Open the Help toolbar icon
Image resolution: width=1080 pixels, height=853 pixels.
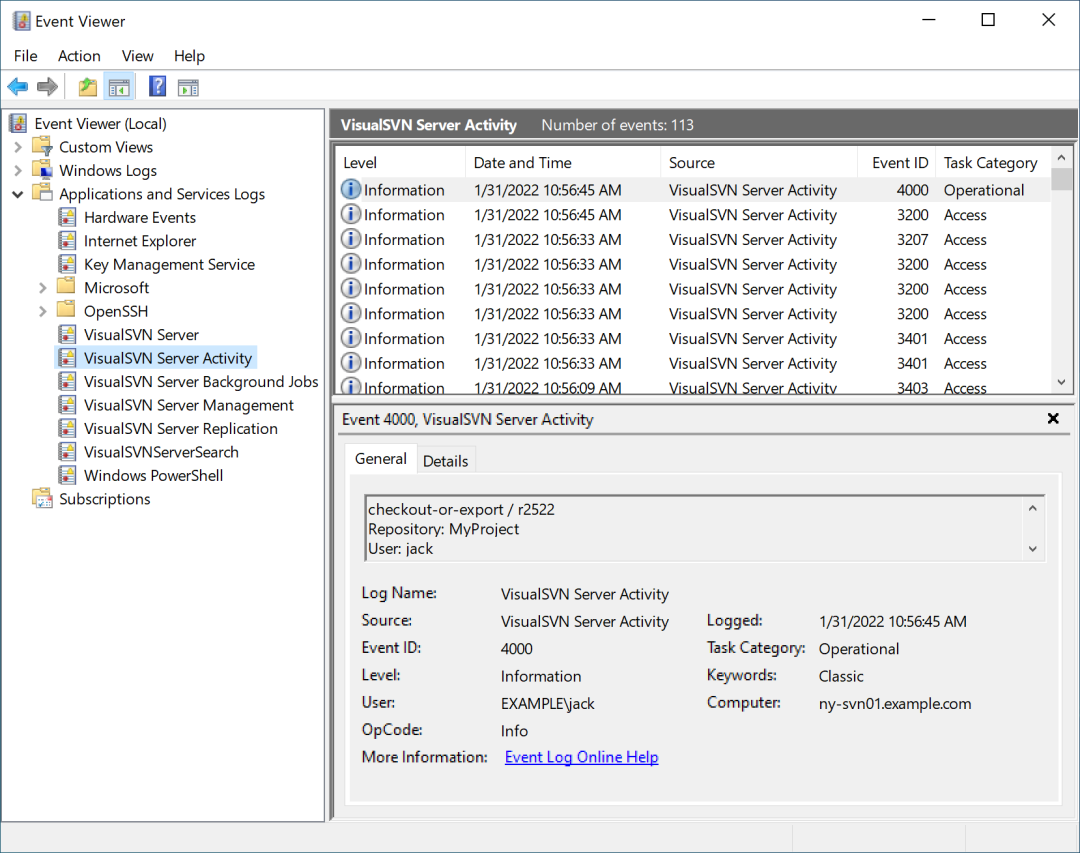158,87
